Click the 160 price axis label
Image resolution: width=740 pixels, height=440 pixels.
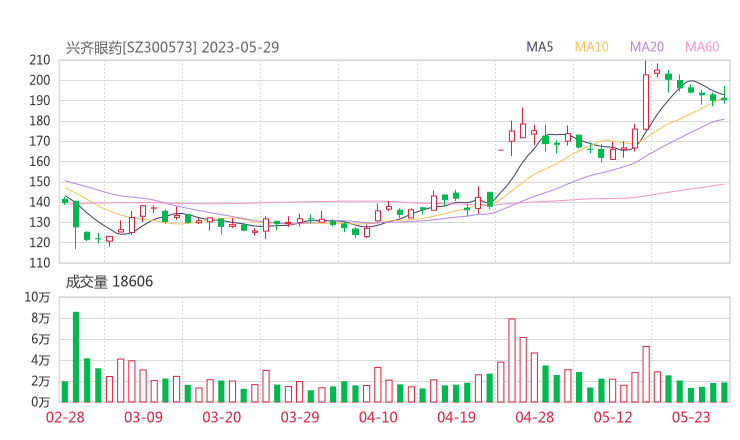(40, 161)
